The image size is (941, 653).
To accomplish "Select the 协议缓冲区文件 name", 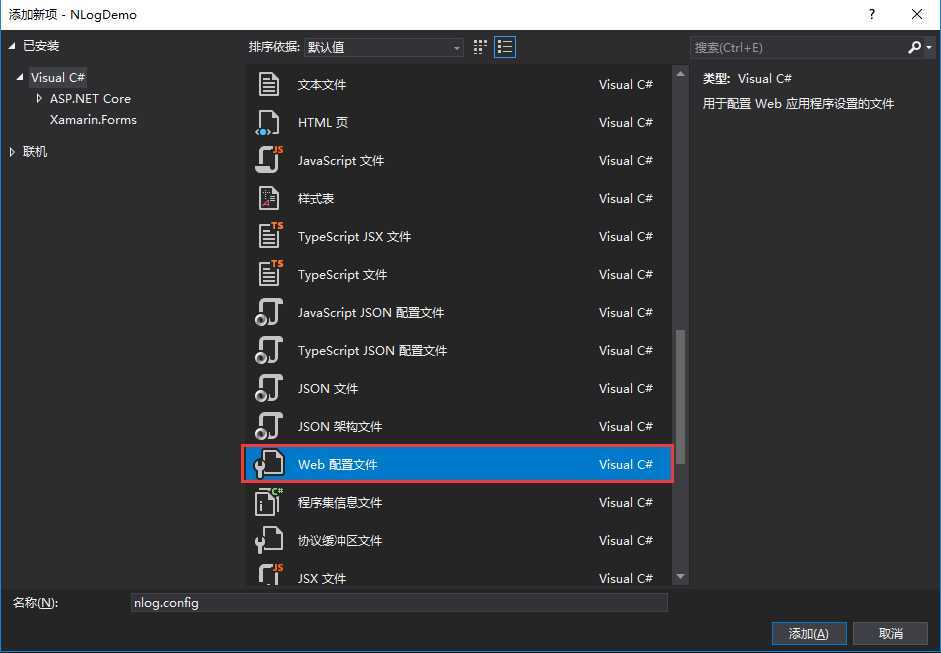I will (x=340, y=540).
